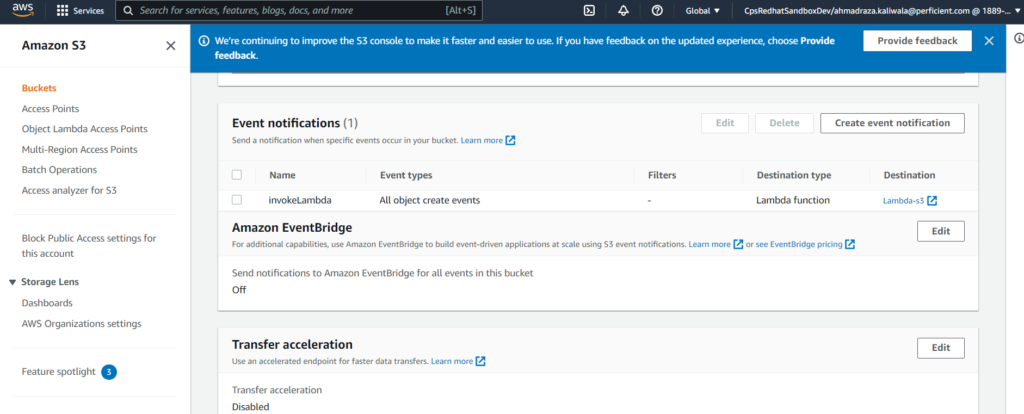The width and height of the screenshot is (1024, 414).
Task: Open Learn more link under Event notifications
Action: tap(482, 140)
